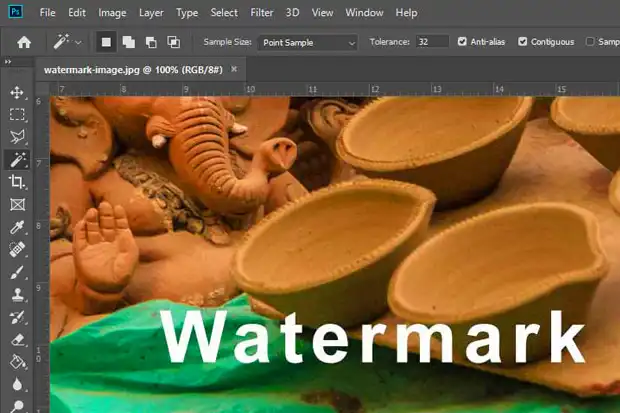Image resolution: width=620 pixels, height=413 pixels.
Task: Select the Eyedropper tool
Action: tap(17, 227)
